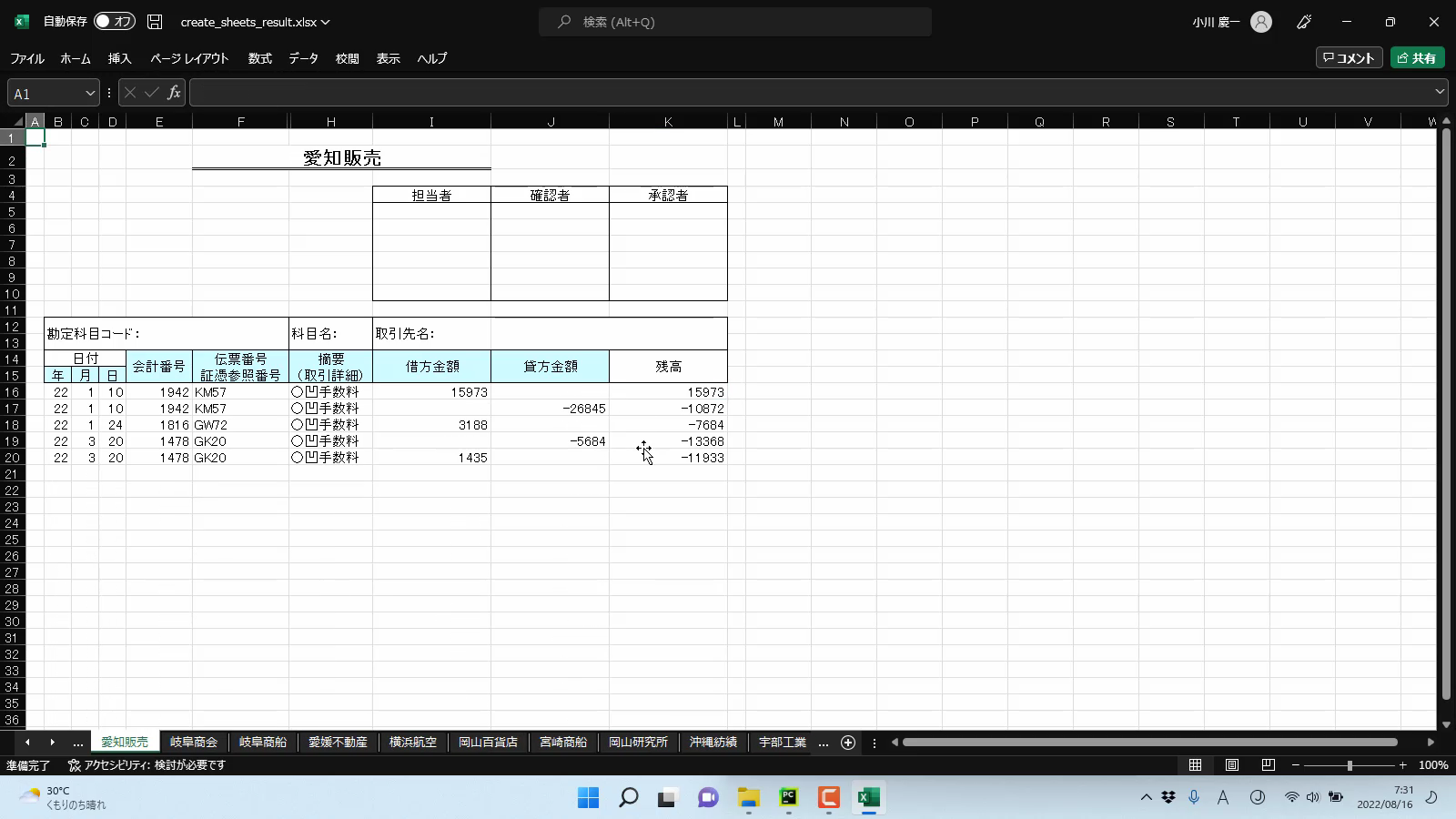Click the zoom slider handle
Image resolution: width=1456 pixels, height=819 pixels.
point(1350,765)
